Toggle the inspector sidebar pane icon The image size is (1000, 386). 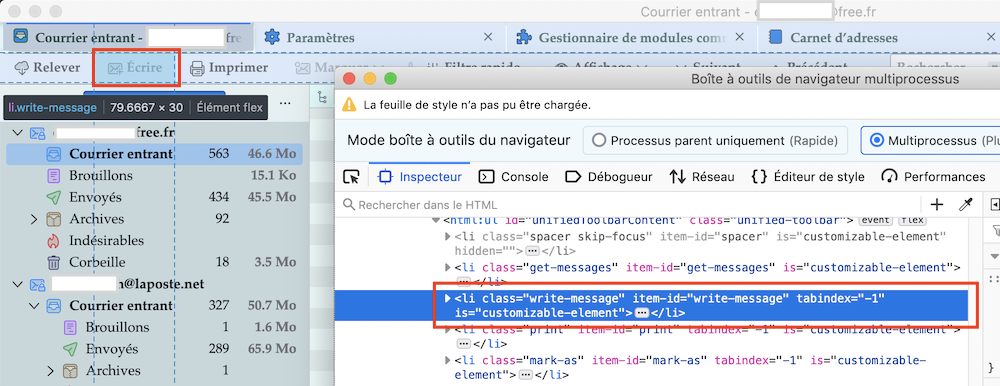click(996, 205)
